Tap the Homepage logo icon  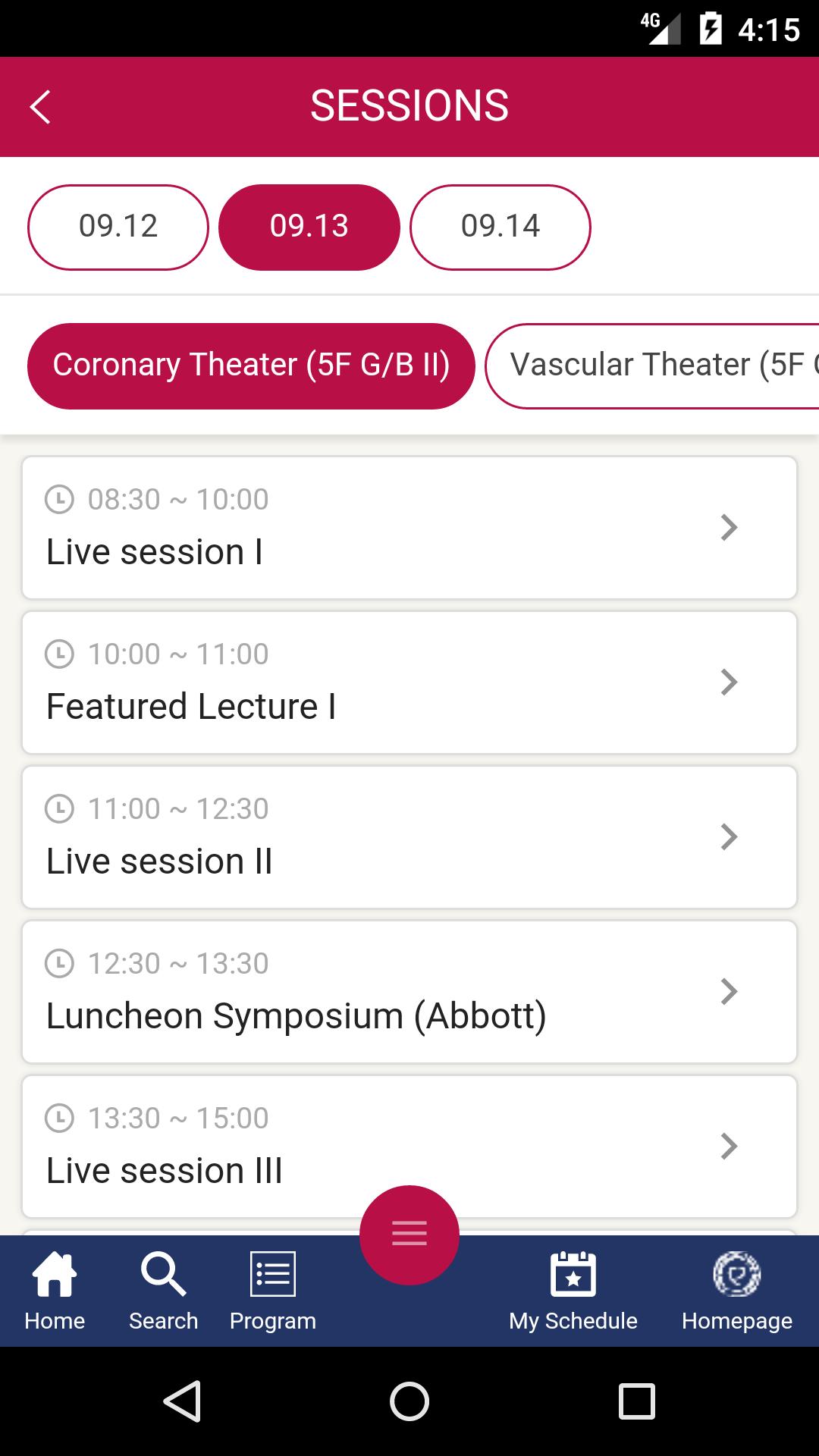click(x=736, y=1276)
